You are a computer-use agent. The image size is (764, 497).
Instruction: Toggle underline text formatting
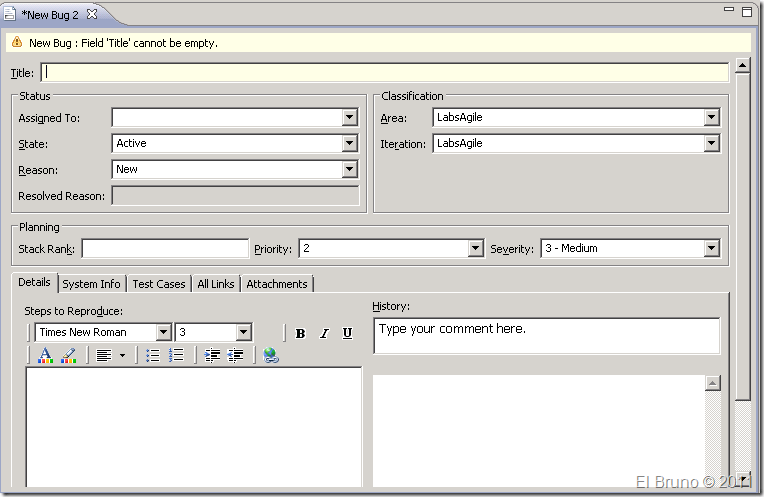click(347, 333)
